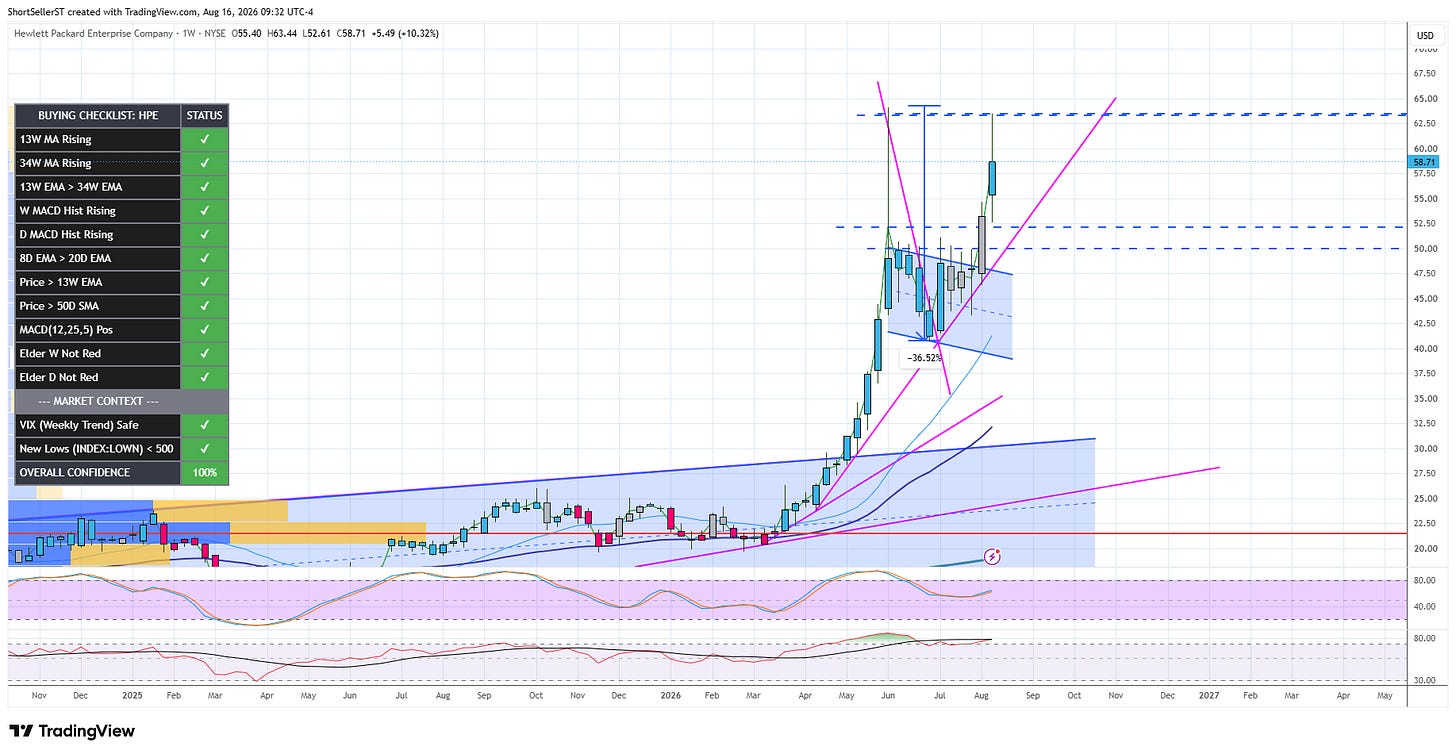Click the TradingView logo
The width and height of the screenshot is (1456, 755).
[x=71, y=731]
